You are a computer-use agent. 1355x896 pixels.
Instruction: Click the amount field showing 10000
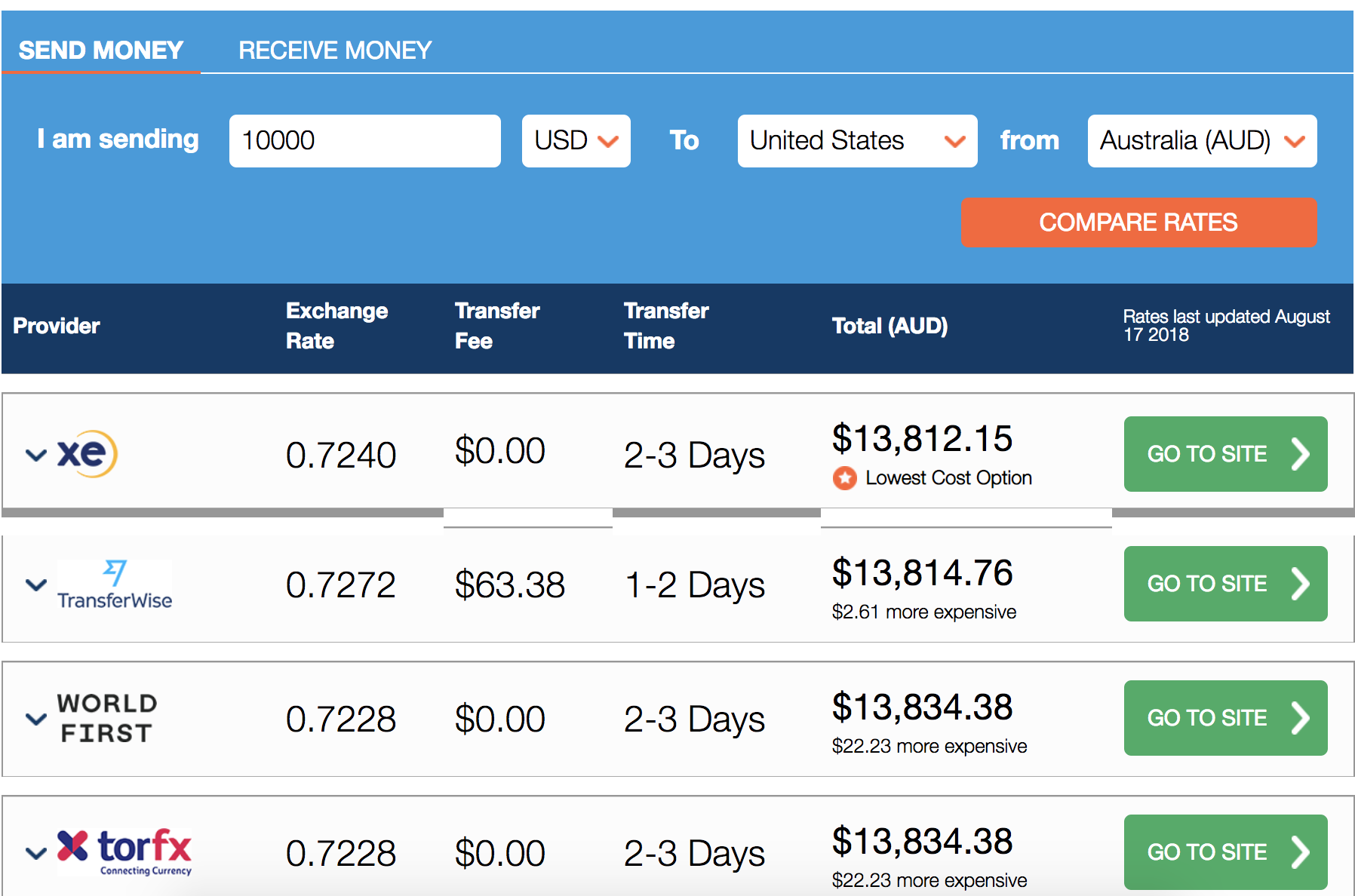tap(365, 141)
